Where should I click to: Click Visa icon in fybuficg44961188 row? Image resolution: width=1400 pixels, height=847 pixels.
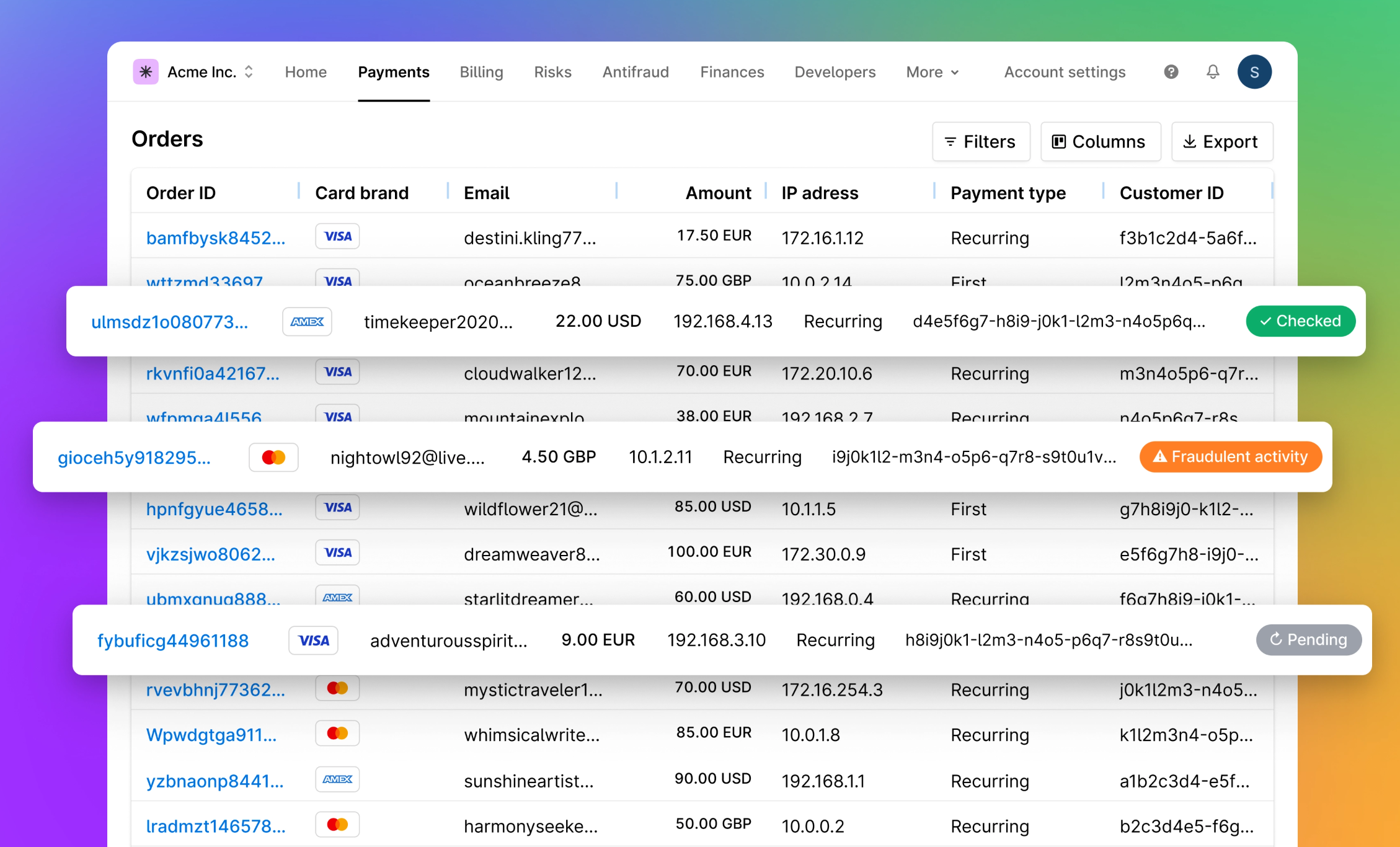[x=314, y=641]
